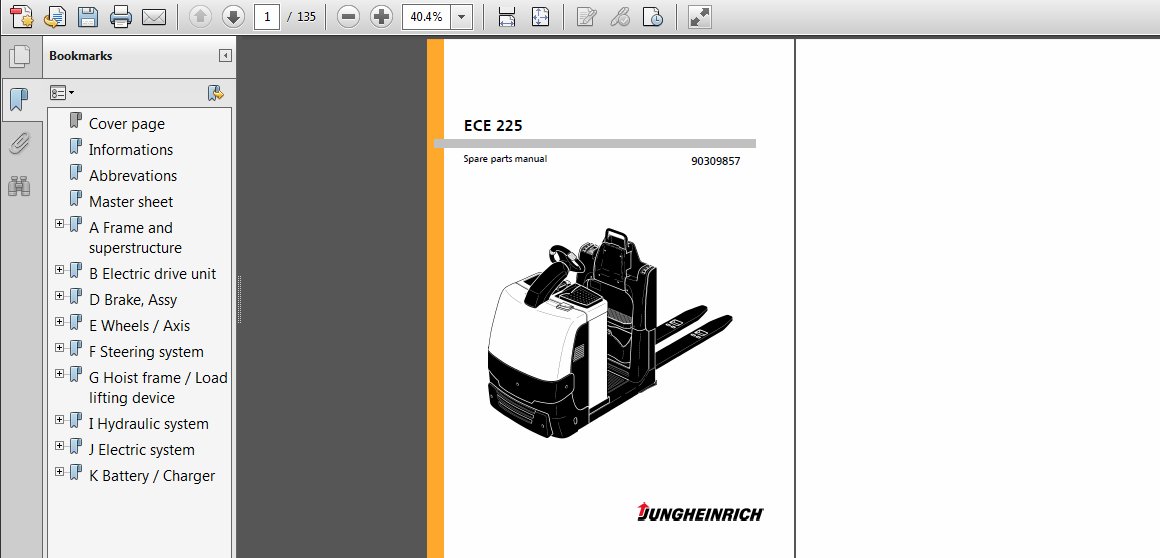The image size is (1160, 558).
Task: Click the link-and-checkmark toolbar icon
Action: pos(620,16)
